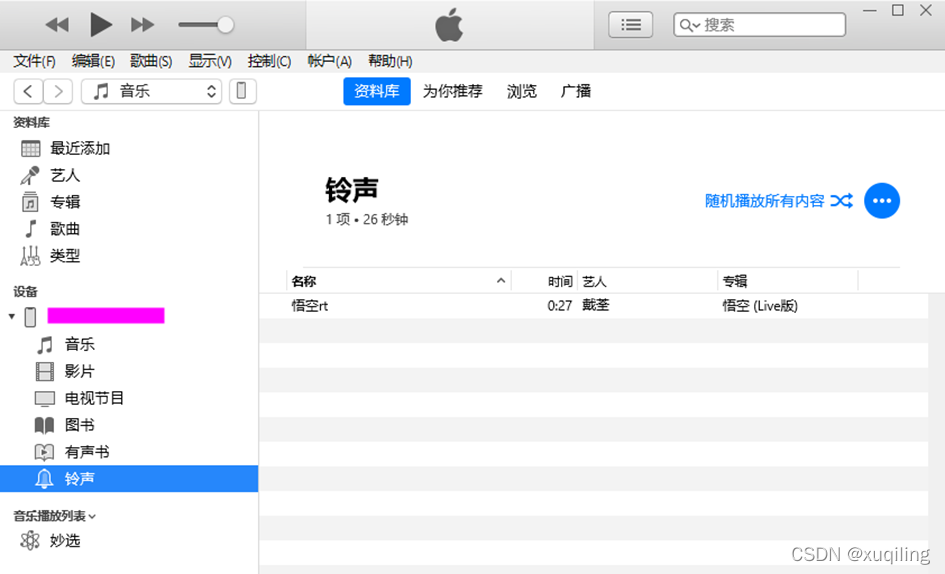This screenshot has width=945, height=574.
Task: Open the 歌曲(S) menu
Action: (x=151, y=61)
